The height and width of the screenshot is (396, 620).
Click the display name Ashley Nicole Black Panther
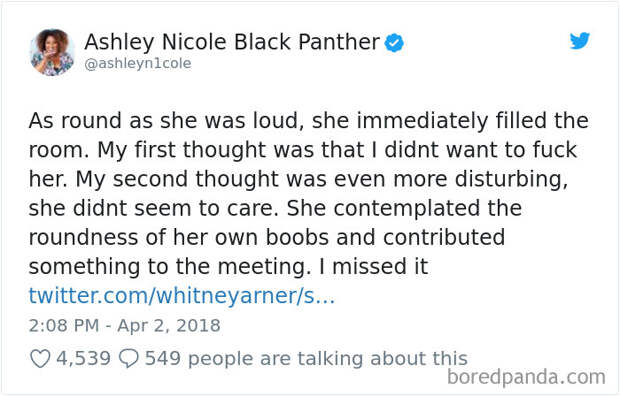click(x=232, y=42)
